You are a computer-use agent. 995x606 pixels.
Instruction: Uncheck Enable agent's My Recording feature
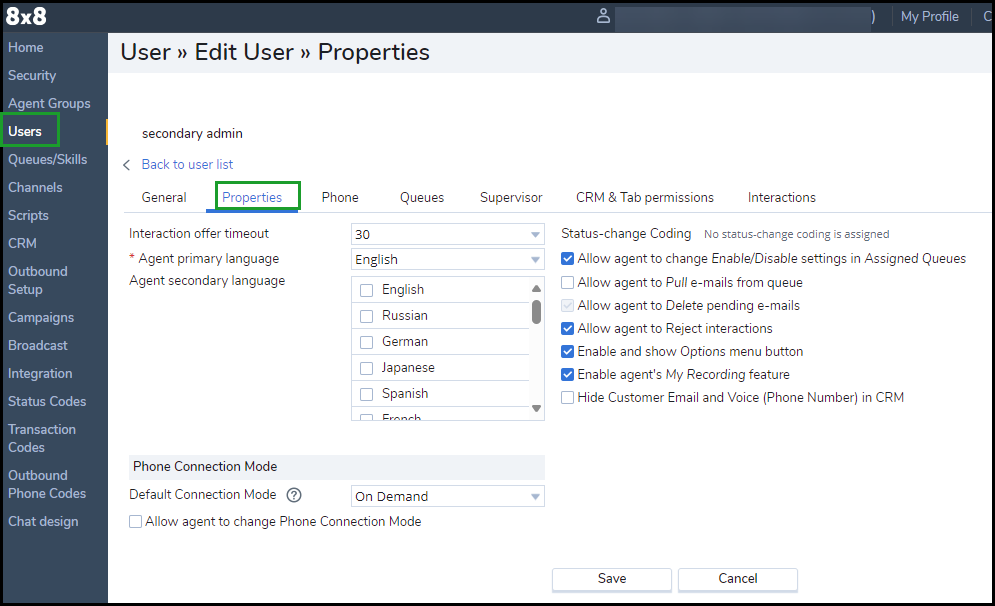pos(567,374)
